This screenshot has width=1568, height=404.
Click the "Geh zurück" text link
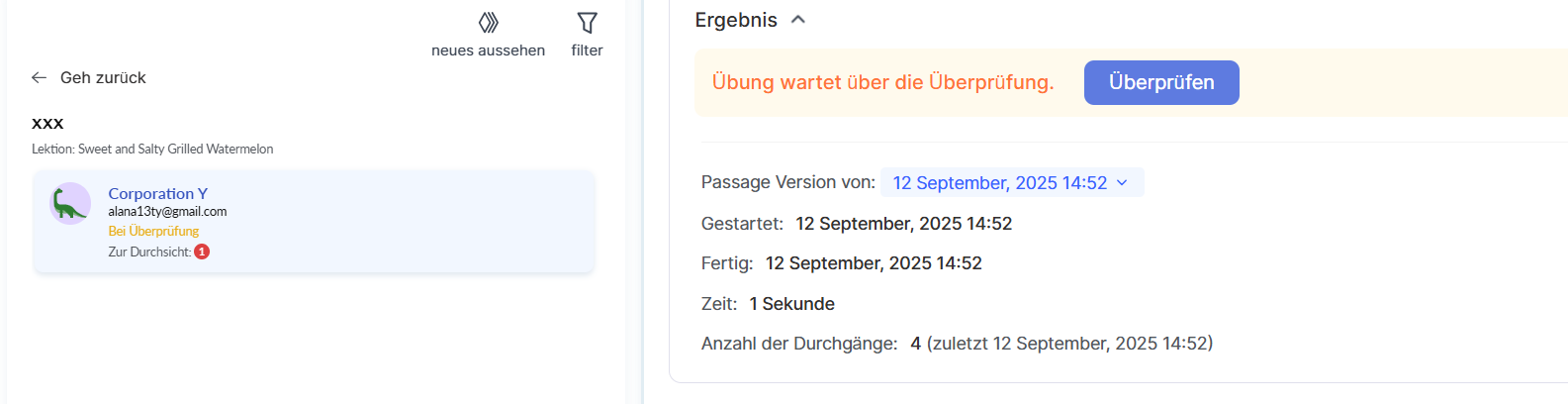pyautogui.click(x=103, y=77)
